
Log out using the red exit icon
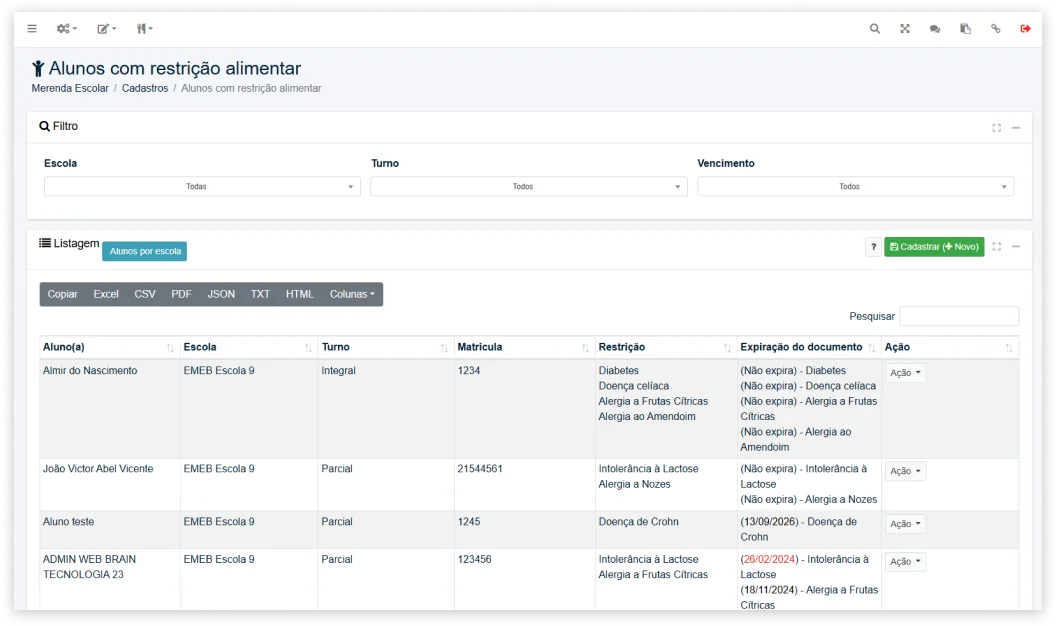point(1025,28)
